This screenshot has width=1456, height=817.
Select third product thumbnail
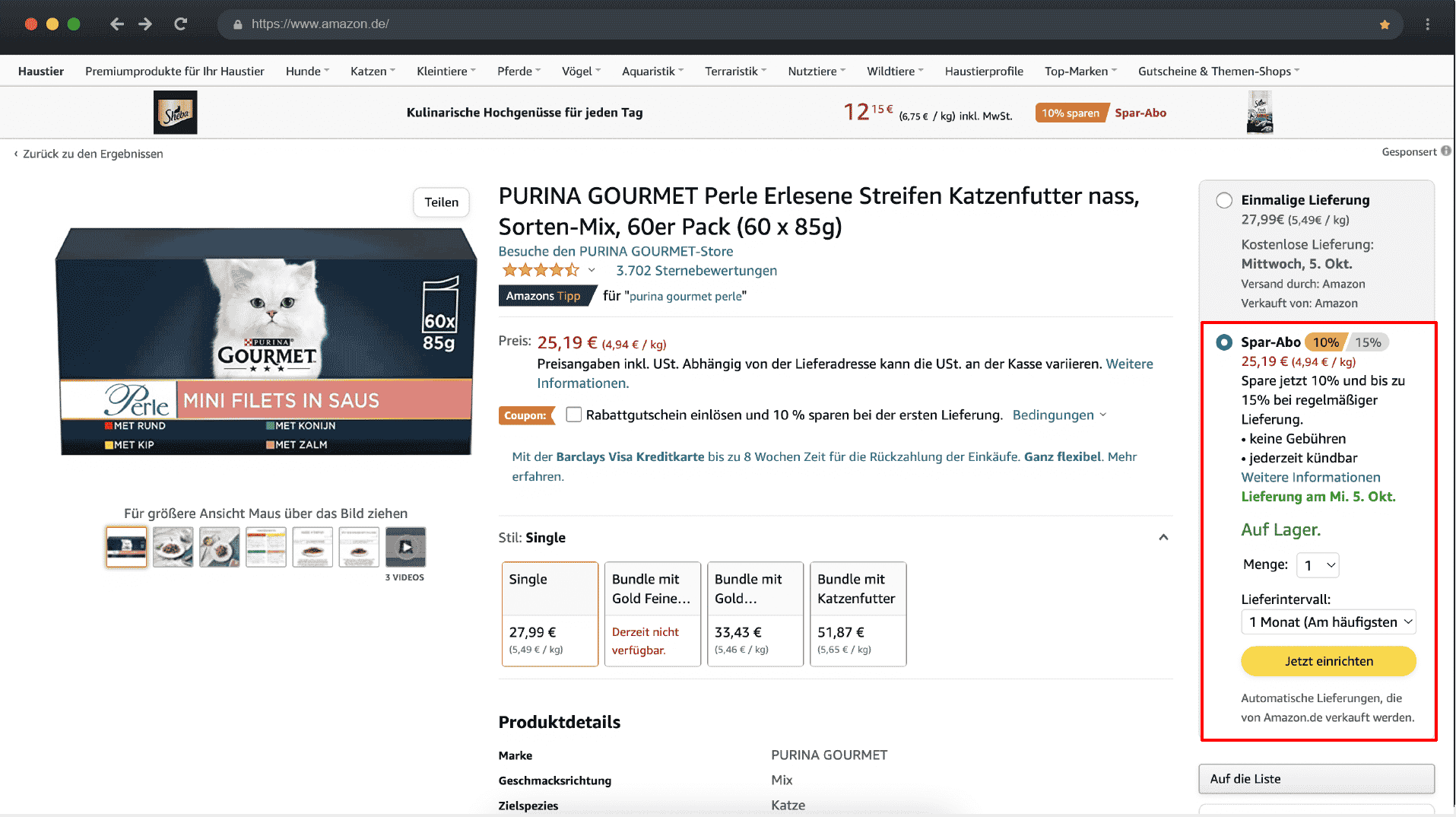219,547
